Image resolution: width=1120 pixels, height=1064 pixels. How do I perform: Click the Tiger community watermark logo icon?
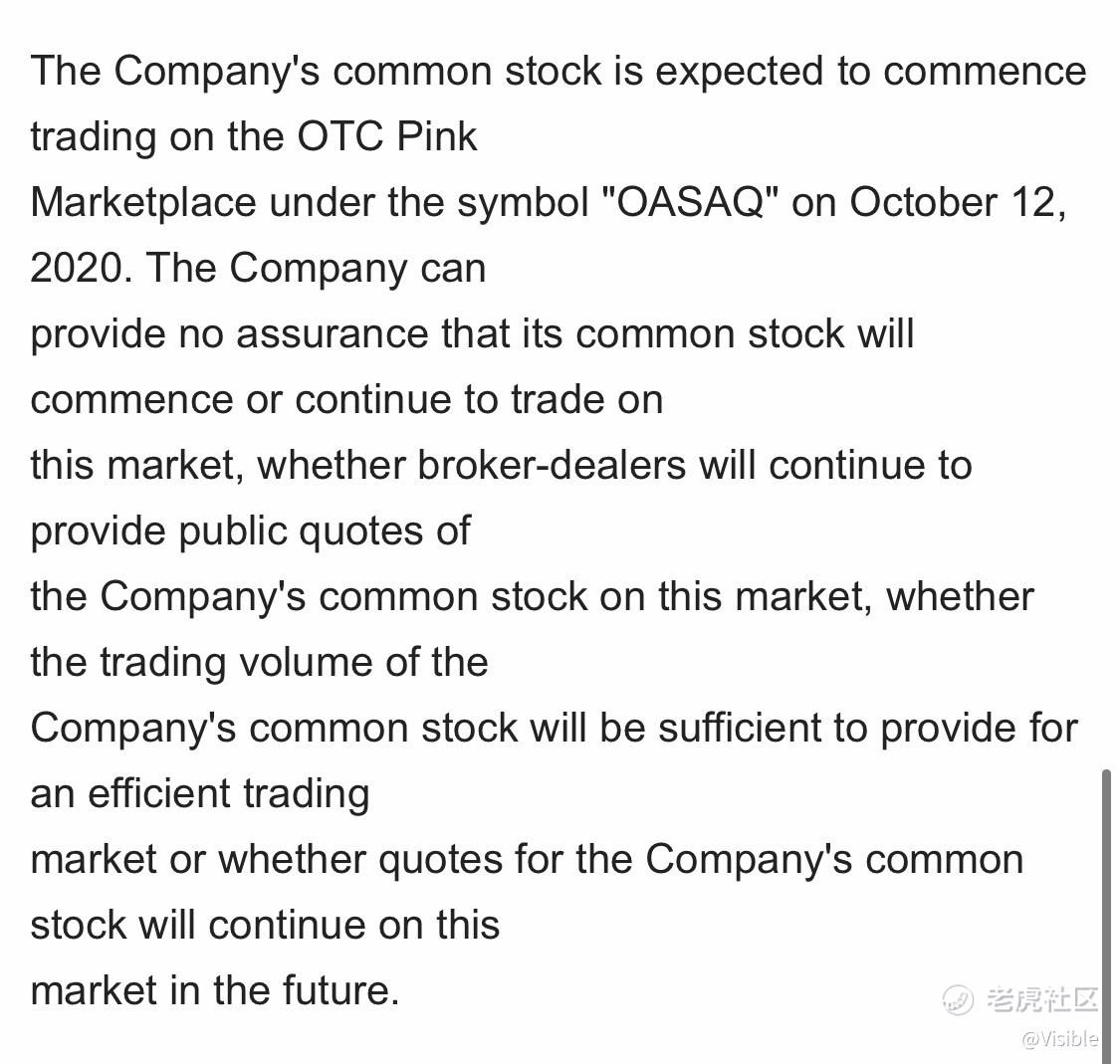(x=957, y=998)
